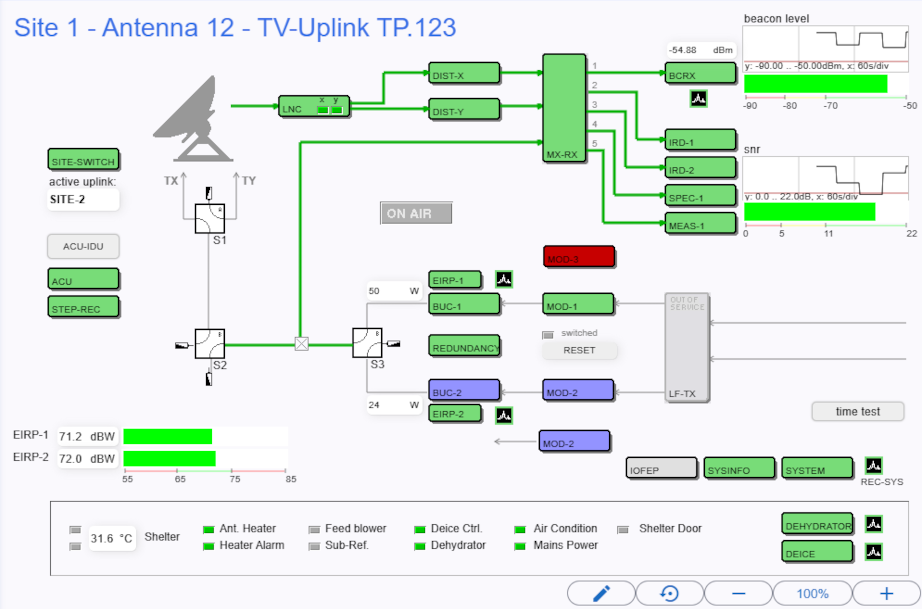Open the chart icon beside EIRP-1

pyautogui.click(x=504, y=279)
